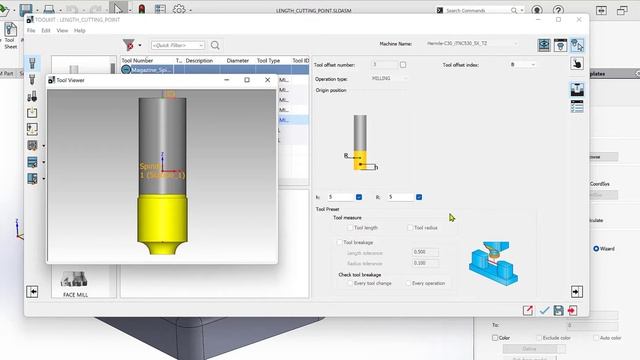Collapse the Magazine_Sp tree row
The height and width of the screenshot is (360, 640).
(126, 70)
